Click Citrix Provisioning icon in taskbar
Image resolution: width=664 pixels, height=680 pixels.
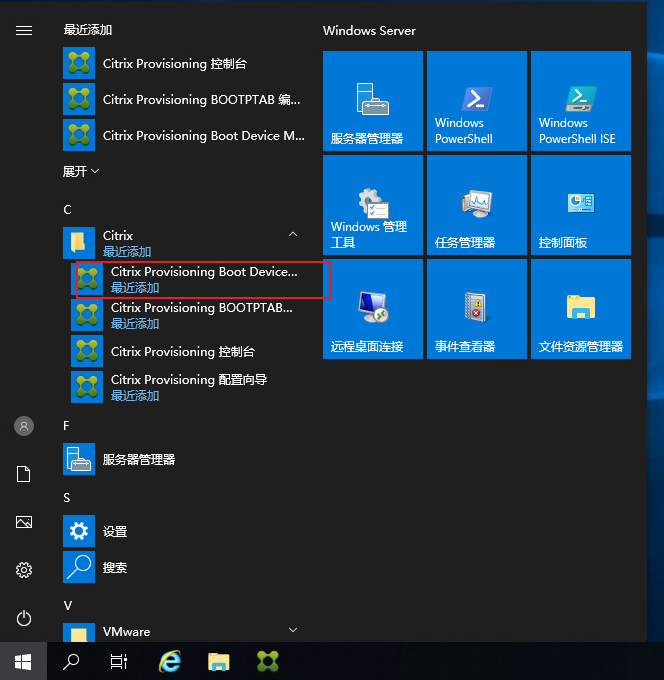pyautogui.click(x=267, y=661)
